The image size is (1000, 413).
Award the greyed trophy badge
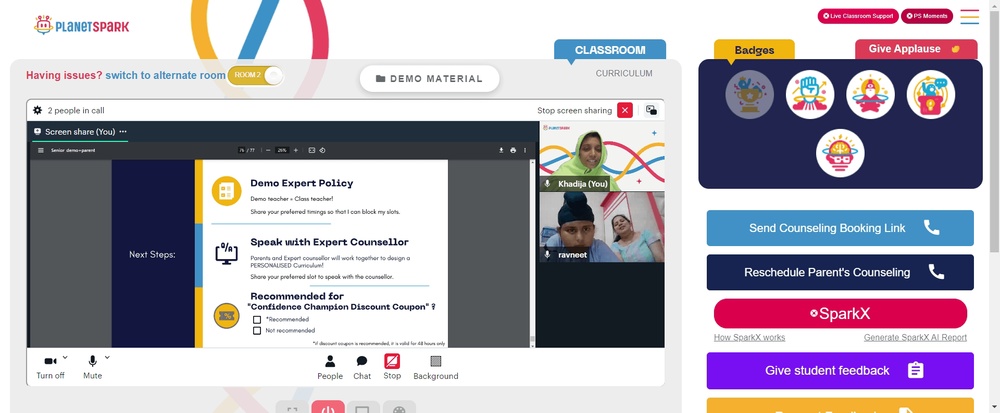(749, 94)
